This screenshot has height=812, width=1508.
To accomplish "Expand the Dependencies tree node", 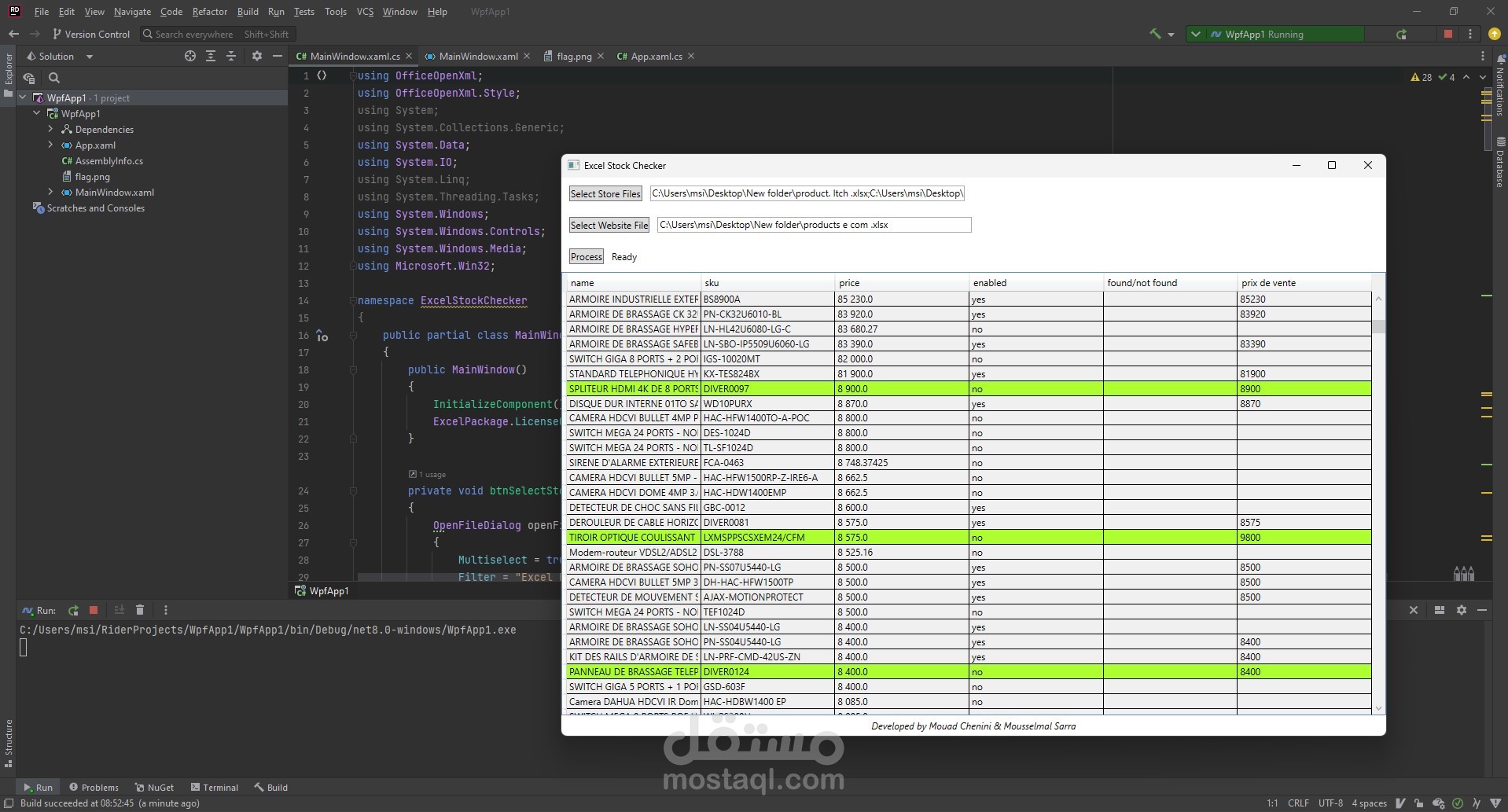I will coord(51,129).
